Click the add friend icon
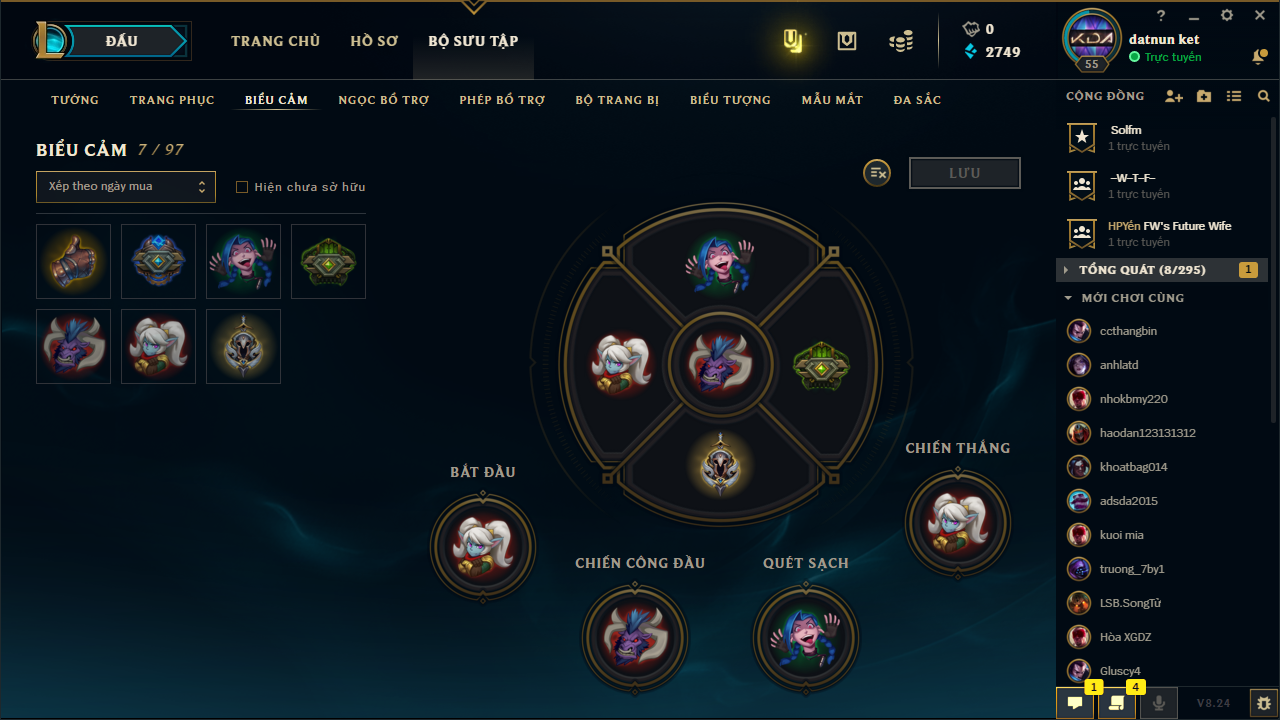The width and height of the screenshot is (1280, 720). 1174,97
